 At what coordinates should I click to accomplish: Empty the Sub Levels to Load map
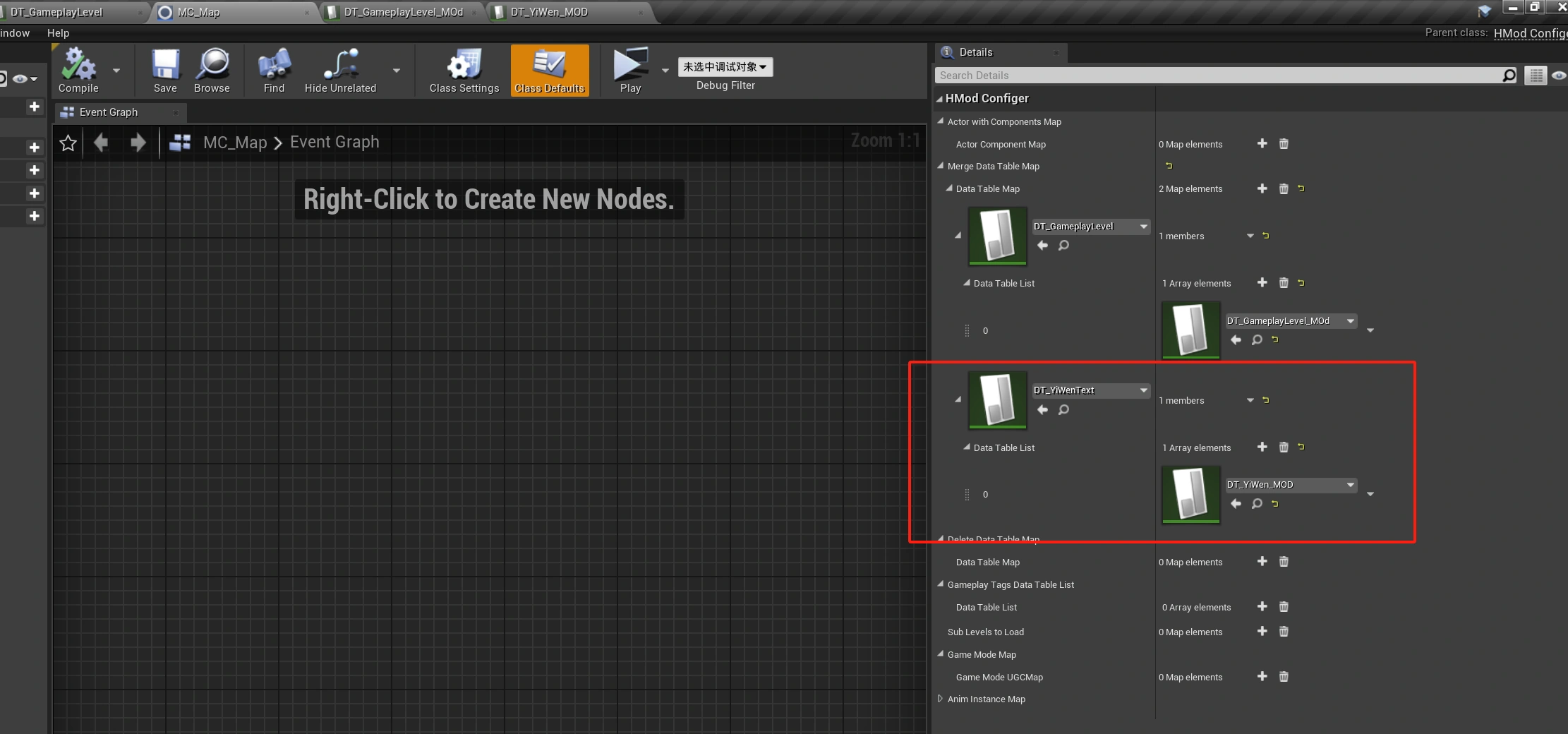[x=1284, y=631]
